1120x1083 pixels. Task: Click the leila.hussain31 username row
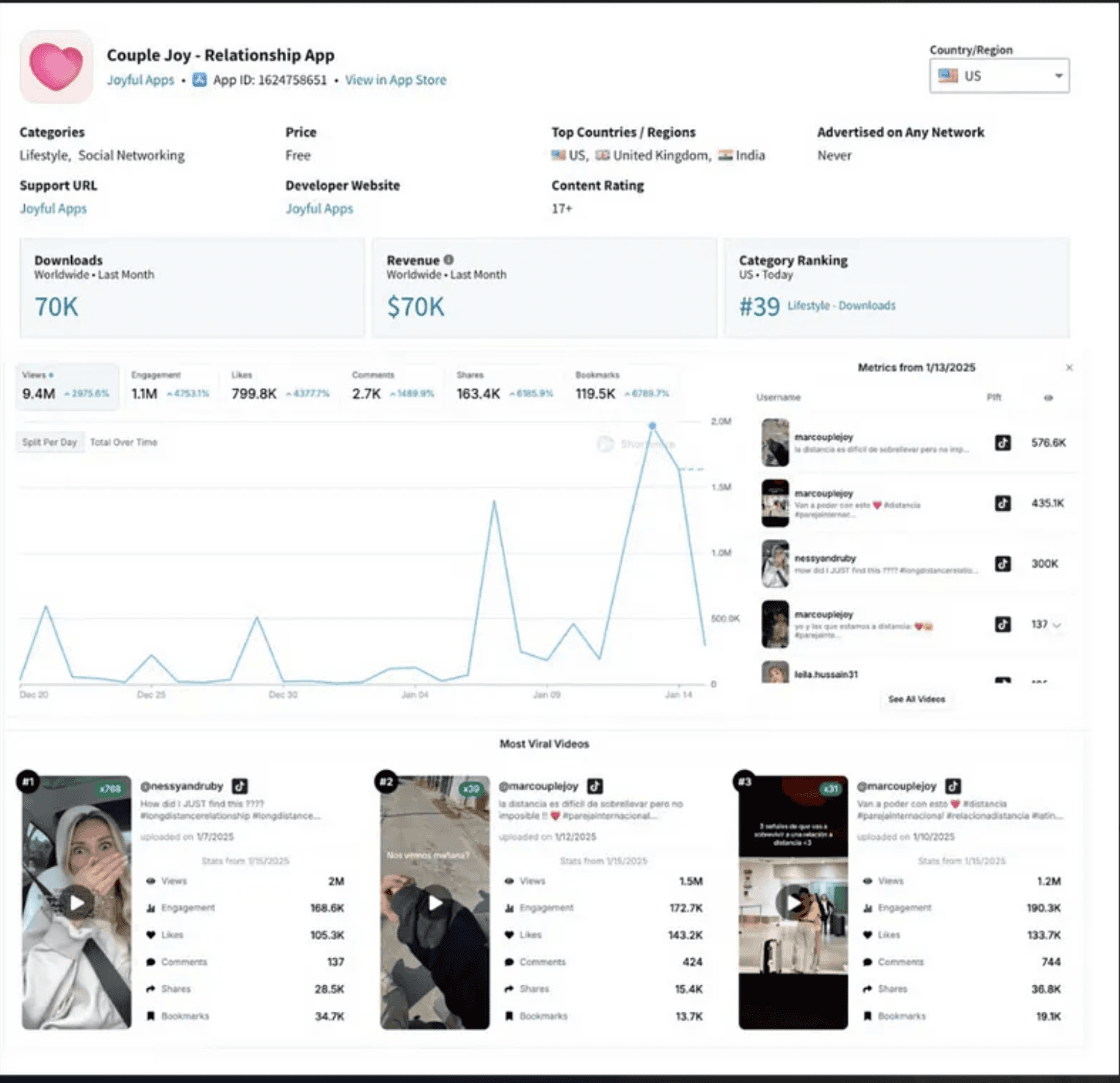pos(826,674)
